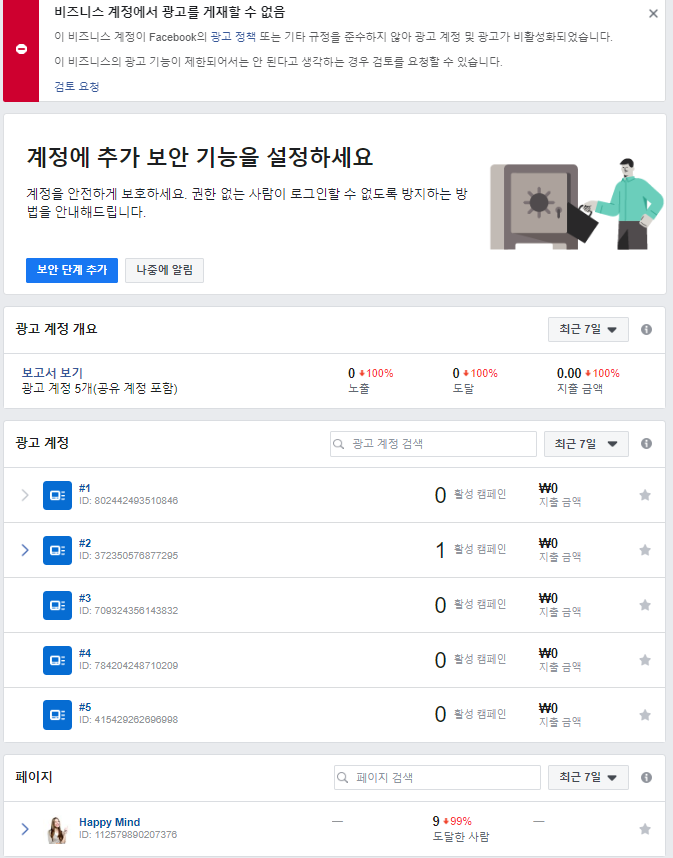Open 최근 7일 dropdown in 광고 계정 개요
This screenshot has width=673, height=858.
point(588,329)
